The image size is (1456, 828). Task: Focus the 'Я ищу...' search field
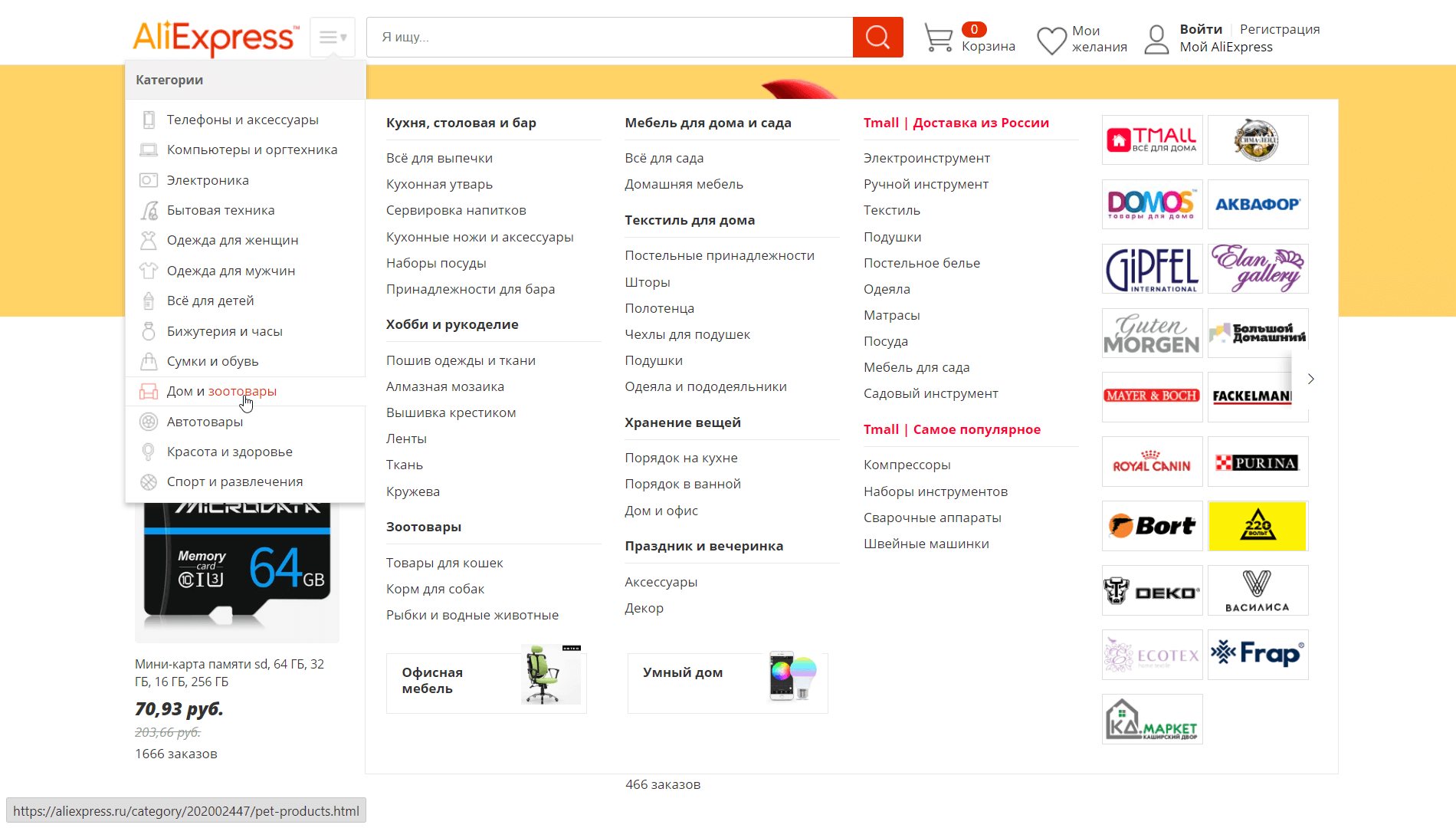[x=609, y=37]
